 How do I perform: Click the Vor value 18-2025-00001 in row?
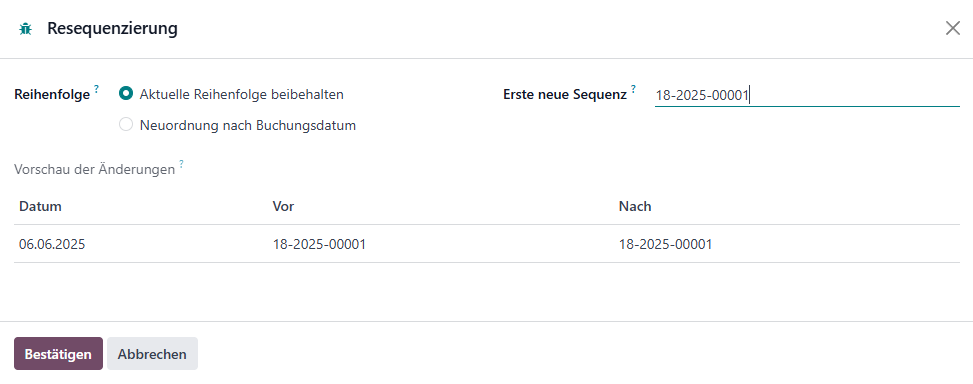[319, 244]
